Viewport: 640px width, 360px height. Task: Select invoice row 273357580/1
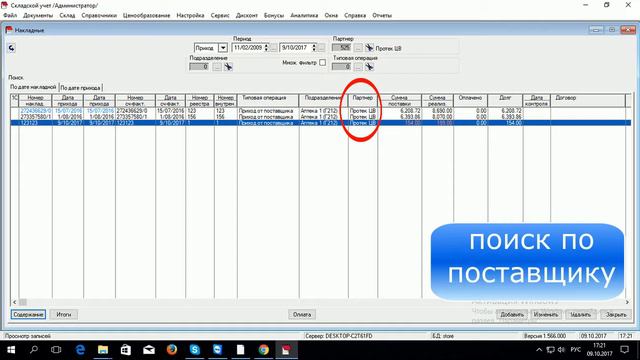pyautogui.click(x=320, y=117)
